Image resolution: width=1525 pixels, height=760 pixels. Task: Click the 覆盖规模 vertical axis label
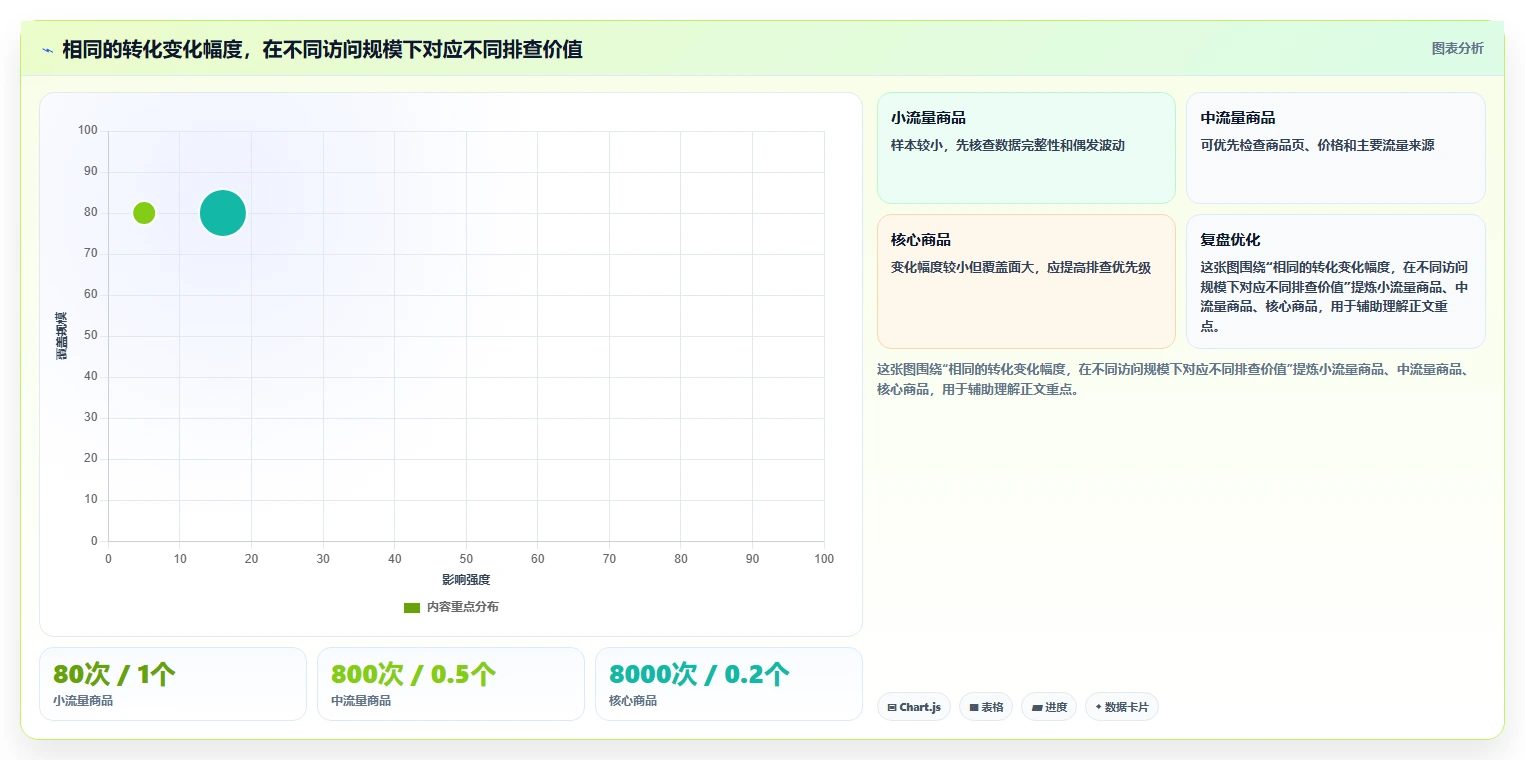(x=62, y=336)
